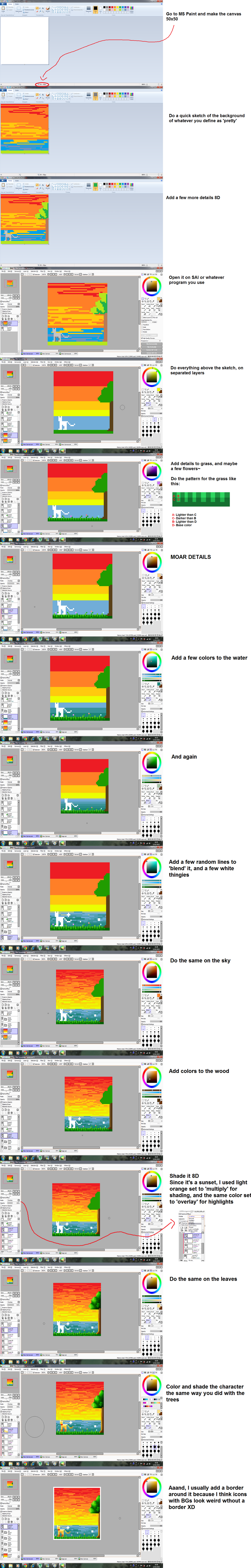251x1568 pixels.
Task: Click the legend line 'A- Lighter than C'
Action: coord(184,515)
